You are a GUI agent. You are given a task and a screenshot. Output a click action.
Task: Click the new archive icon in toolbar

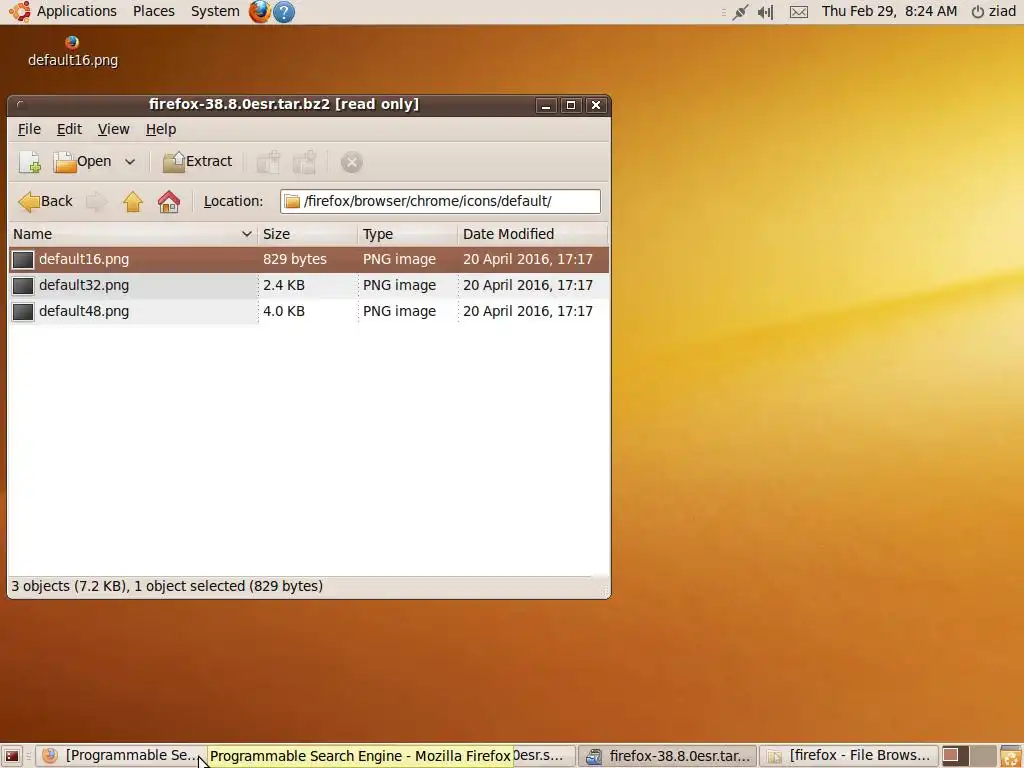click(29, 162)
